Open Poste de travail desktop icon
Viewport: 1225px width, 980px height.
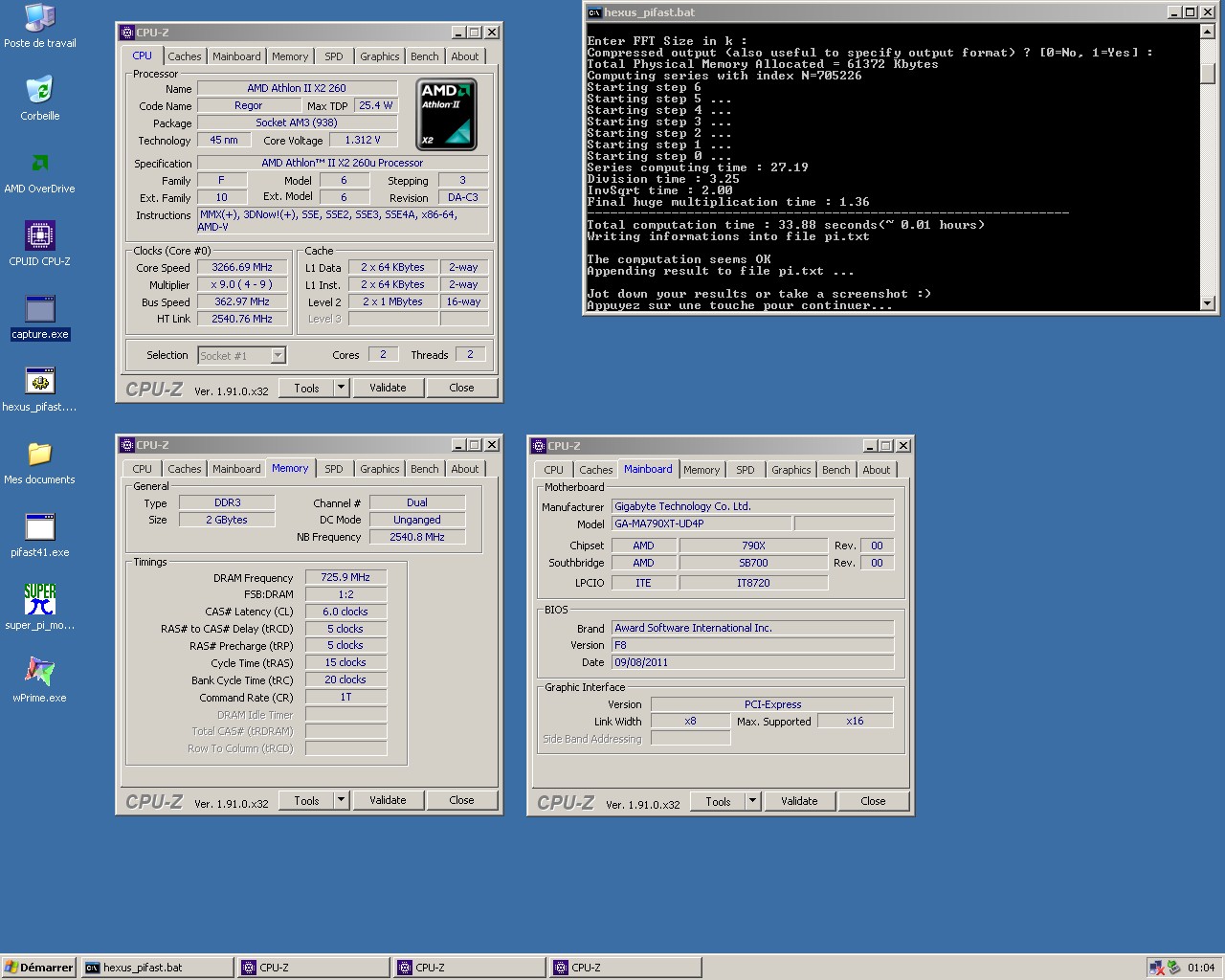click(x=39, y=26)
